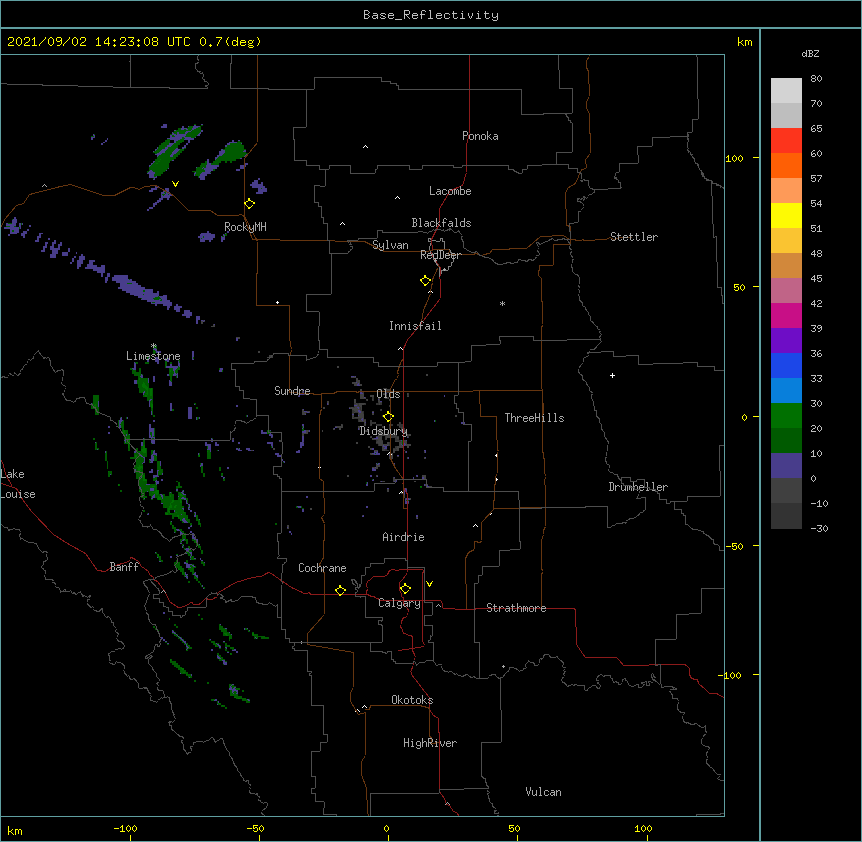This screenshot has height=842, width=862.
Task: Select the Stettler label
Action: click(x=634, y=237)
